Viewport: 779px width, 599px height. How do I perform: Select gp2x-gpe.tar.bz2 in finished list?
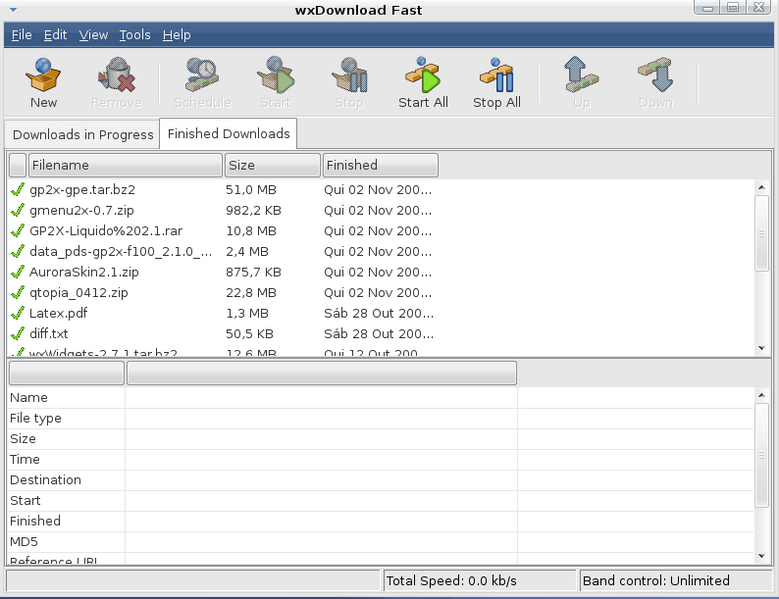[82, 189]
